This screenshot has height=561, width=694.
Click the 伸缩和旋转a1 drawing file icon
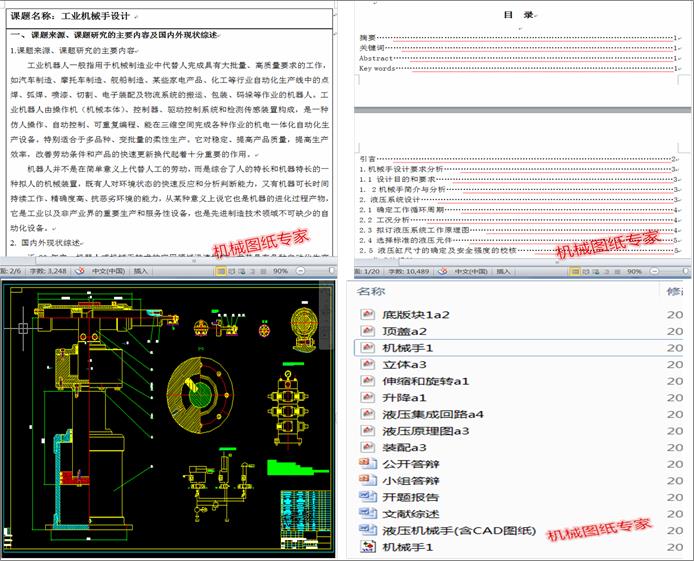tap(367, 381)
